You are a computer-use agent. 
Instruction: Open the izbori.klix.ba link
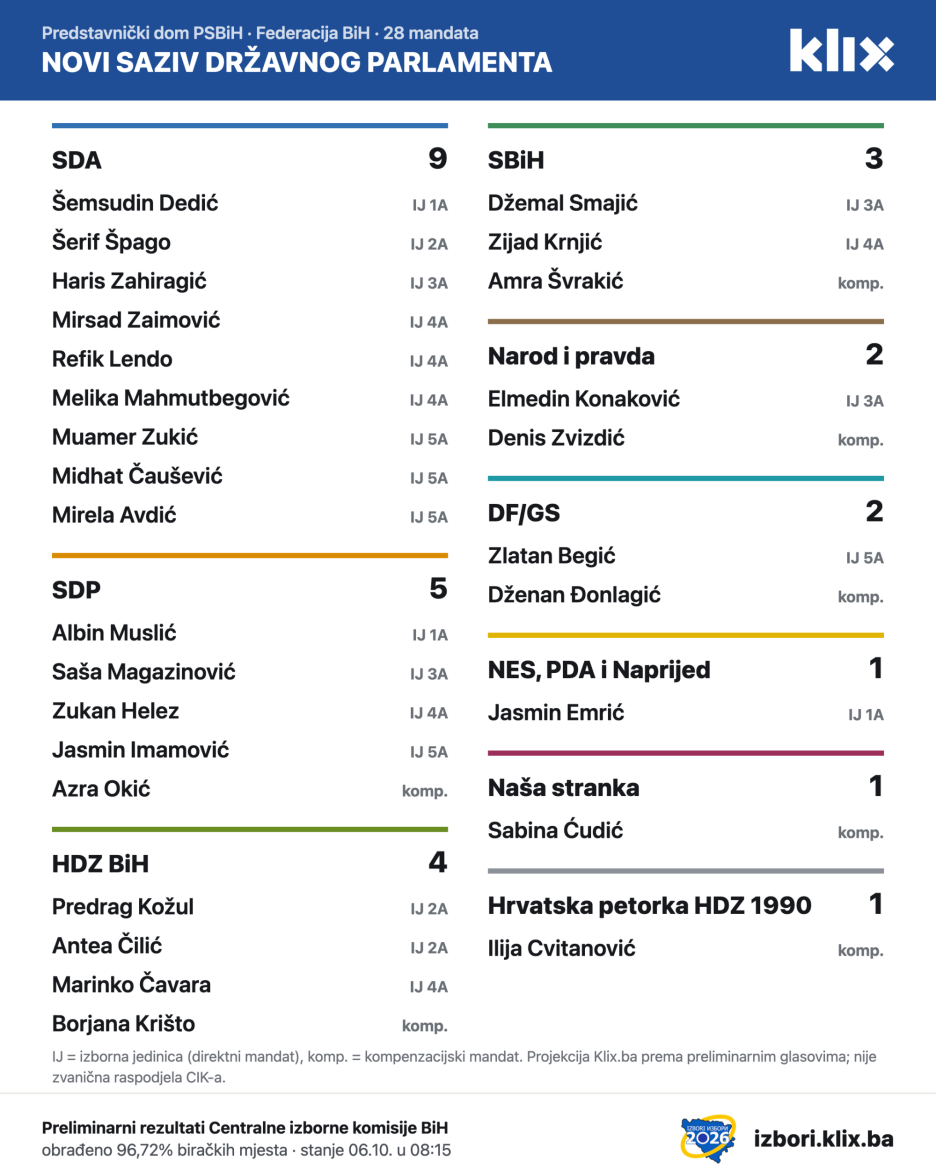(823, 1139)
